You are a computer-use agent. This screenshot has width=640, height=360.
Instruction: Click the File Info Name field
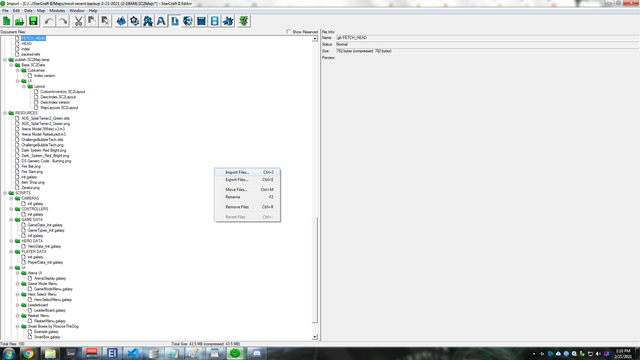tap(487, 38)
